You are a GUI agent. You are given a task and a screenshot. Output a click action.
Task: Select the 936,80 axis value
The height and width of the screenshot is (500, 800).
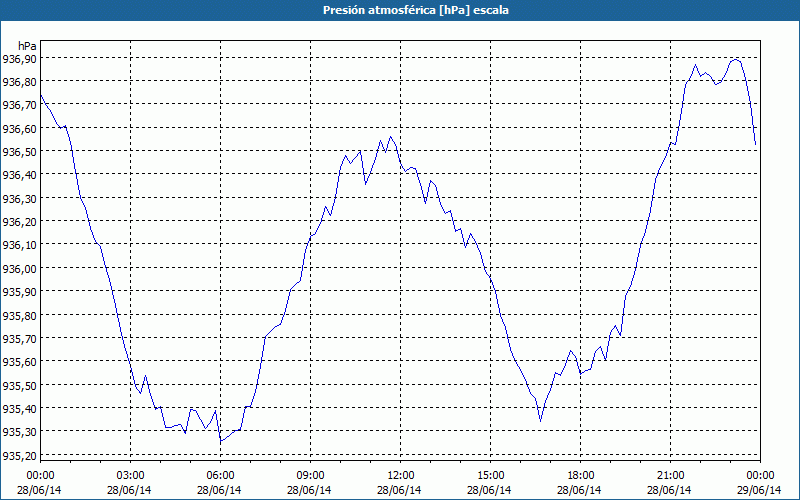pos(20,82)
